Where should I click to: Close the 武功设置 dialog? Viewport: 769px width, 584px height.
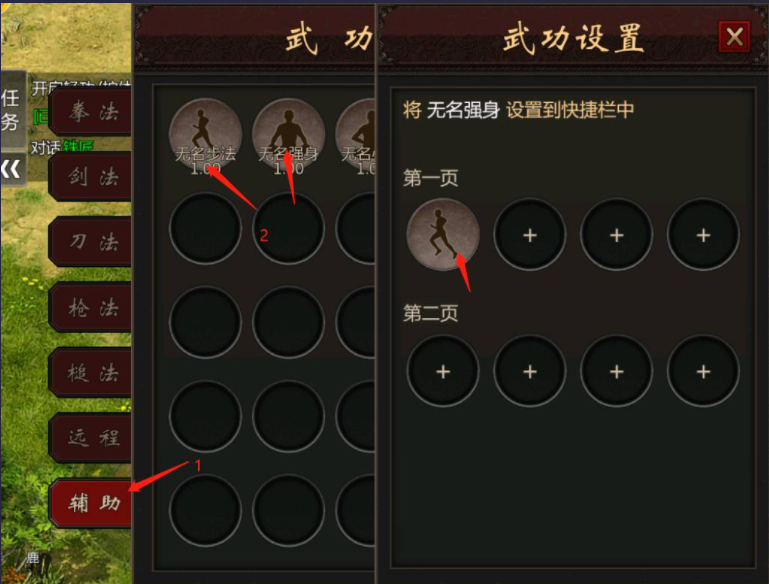[734, 37]
